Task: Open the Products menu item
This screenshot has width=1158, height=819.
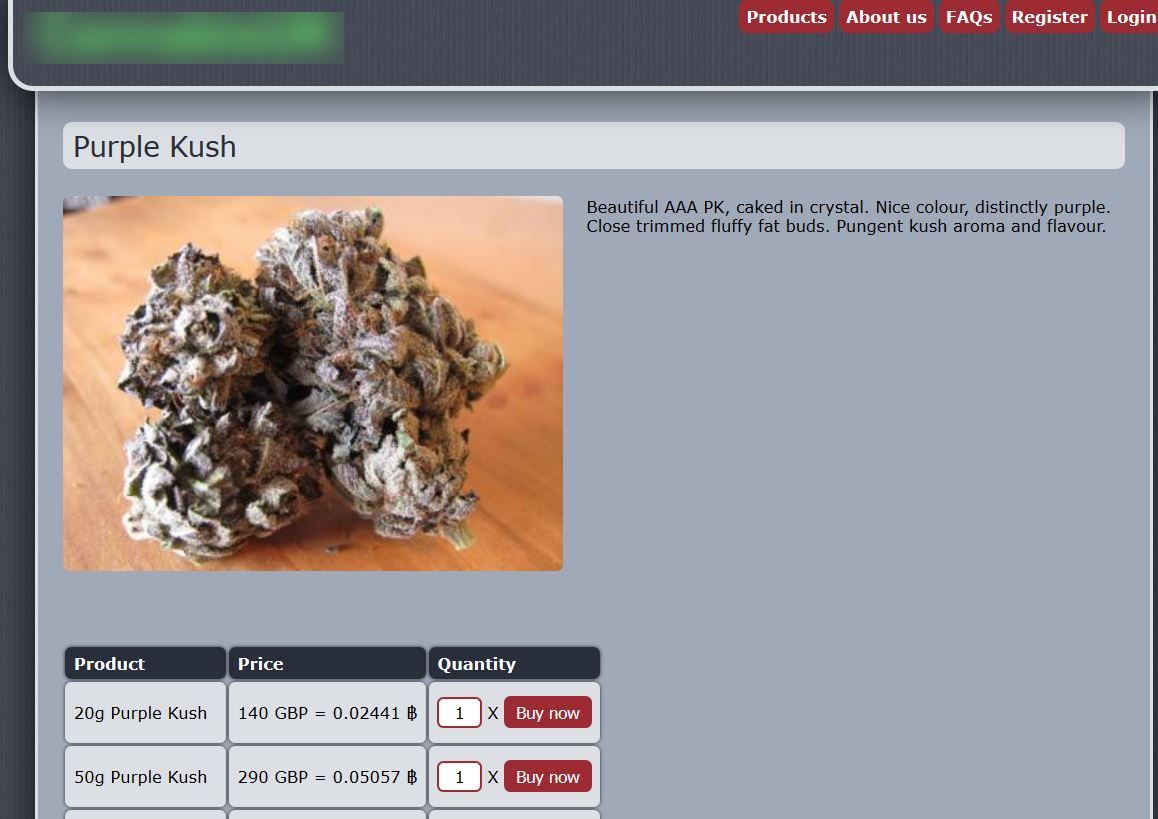Action: tap(786, 17)
